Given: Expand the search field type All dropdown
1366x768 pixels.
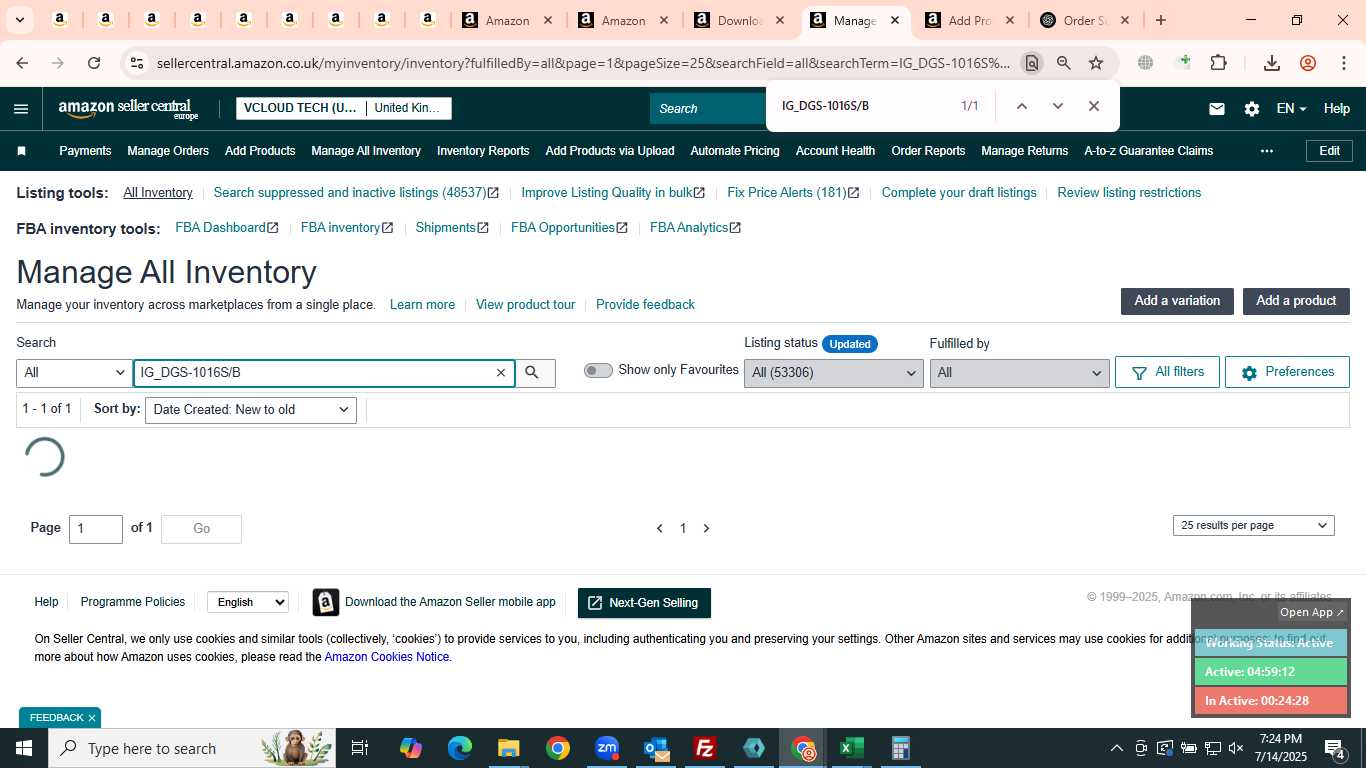Looking at the screenshot, I should (x=74, y=373).
